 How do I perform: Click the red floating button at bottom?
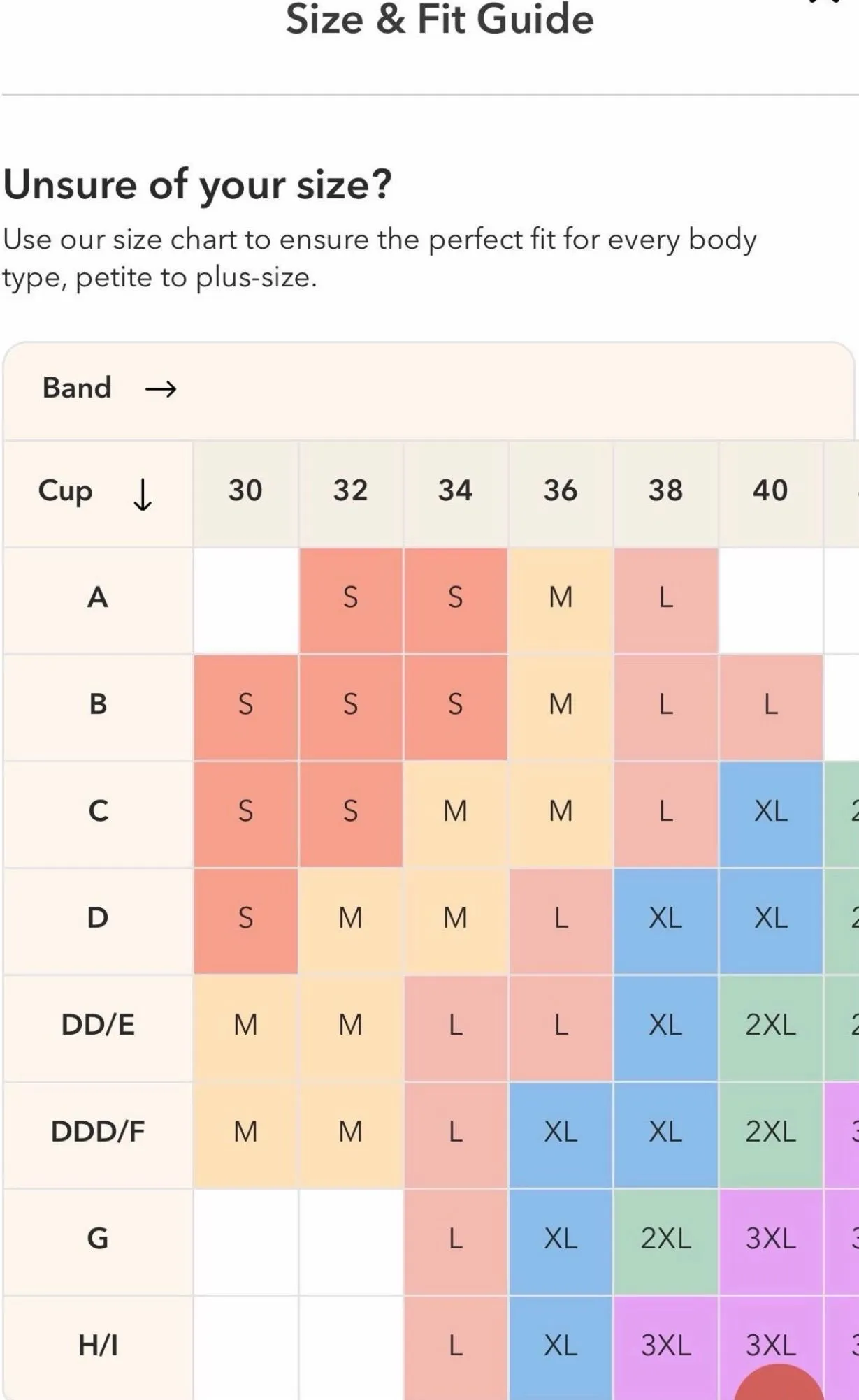click(779, 1382)
